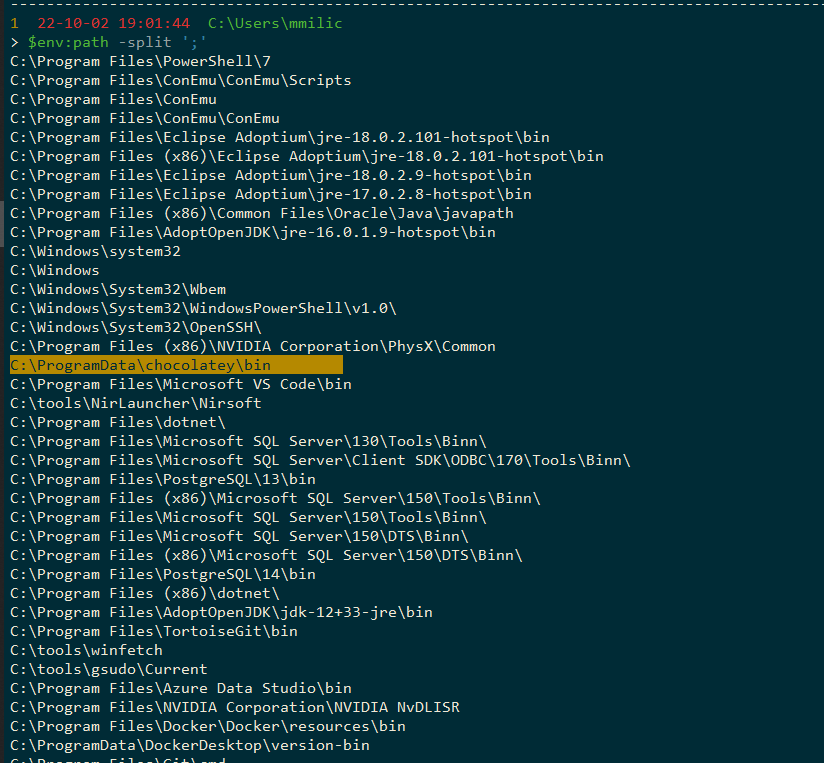
Task: Select PostgreSQL\13\bin path line
Action: tap(163, 479)
